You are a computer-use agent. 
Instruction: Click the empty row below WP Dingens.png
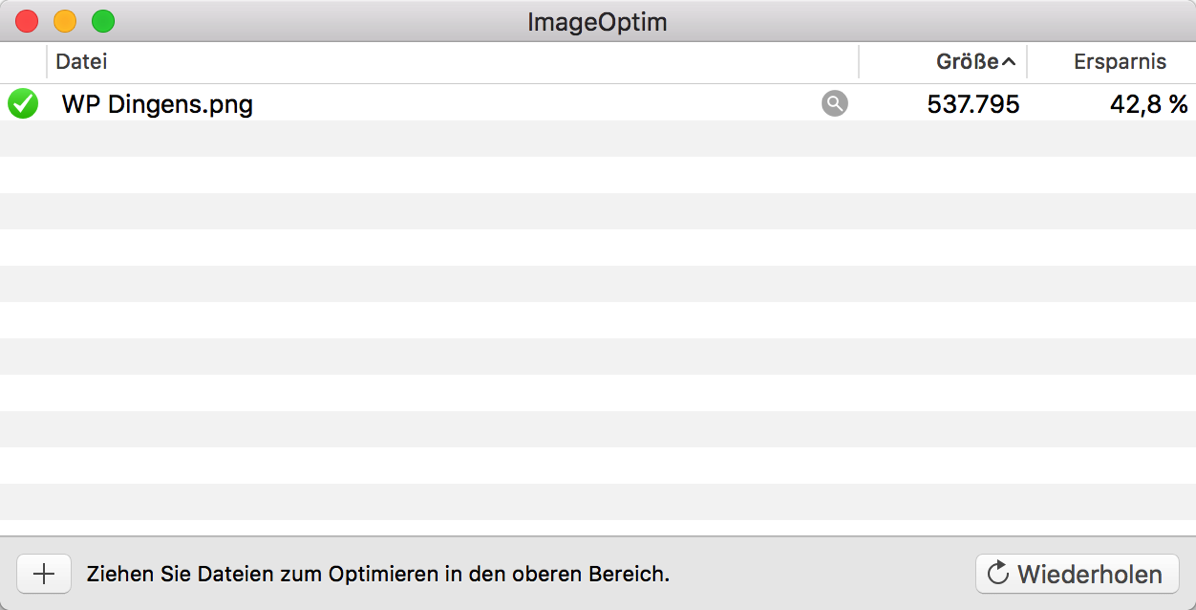pos(598,139)
